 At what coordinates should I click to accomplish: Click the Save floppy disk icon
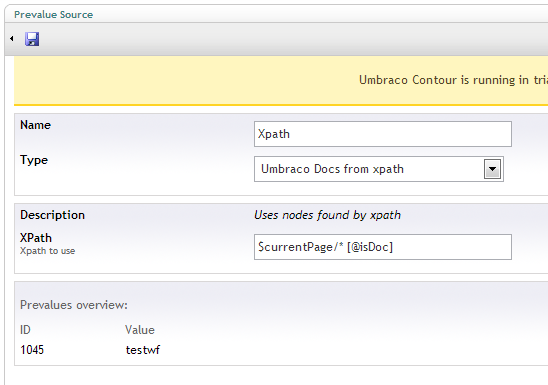(x=32, y=39)
